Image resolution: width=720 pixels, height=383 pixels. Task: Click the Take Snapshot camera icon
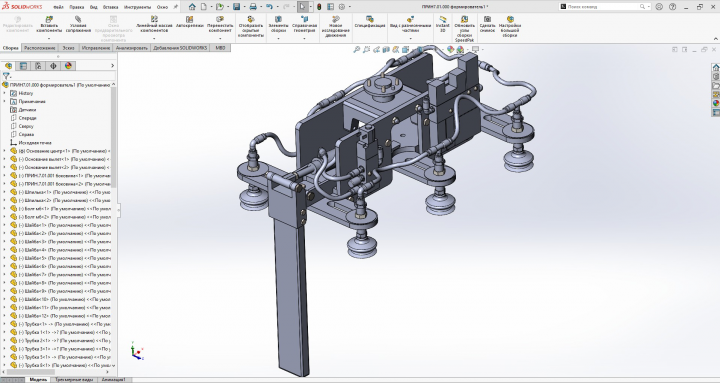click(x=487, y=19)
